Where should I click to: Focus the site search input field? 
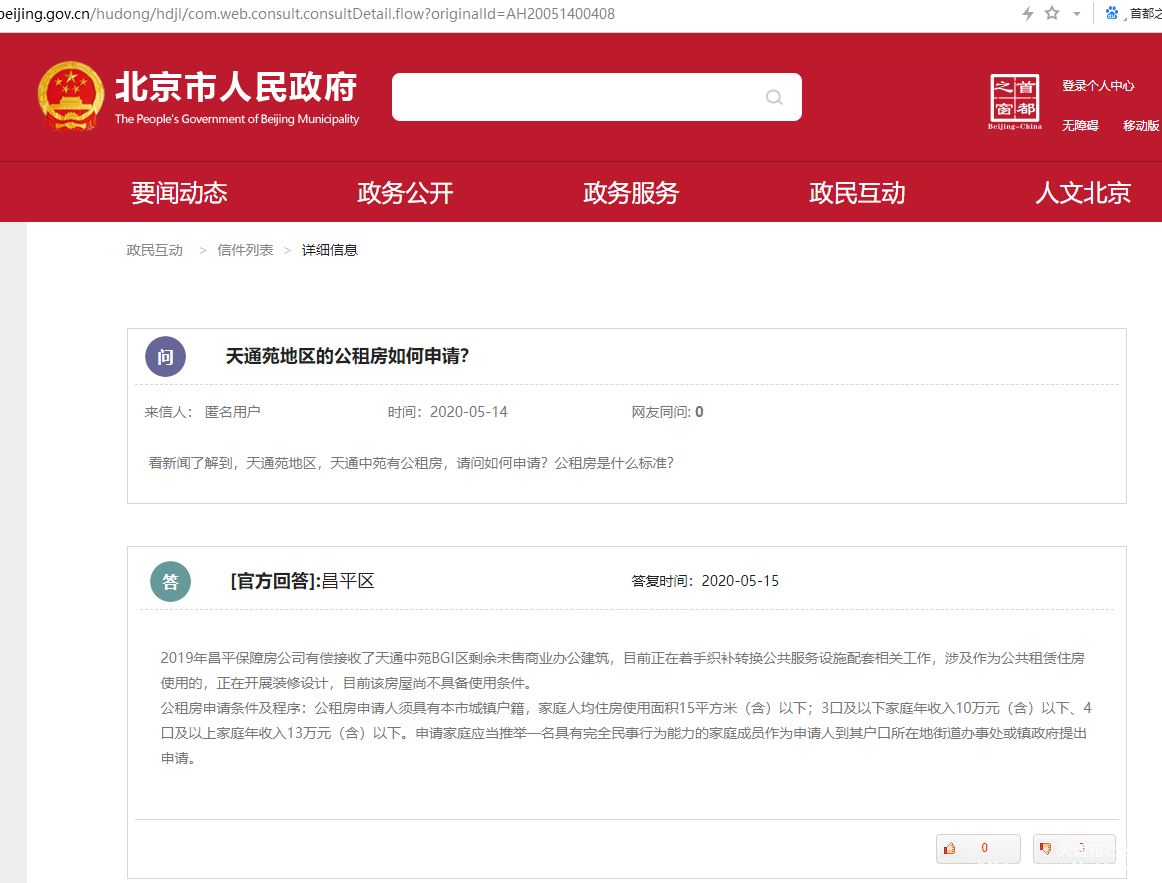coord(575,97)
